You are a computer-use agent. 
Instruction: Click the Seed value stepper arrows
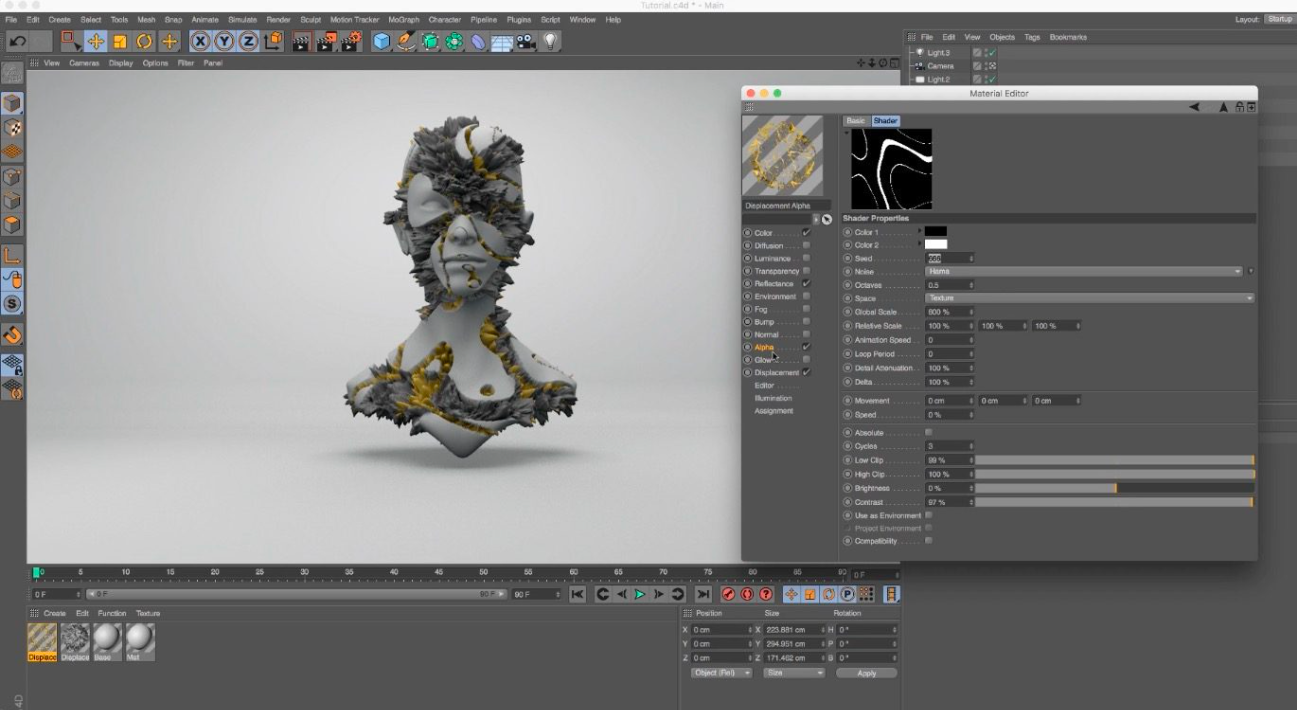[972, 258]
